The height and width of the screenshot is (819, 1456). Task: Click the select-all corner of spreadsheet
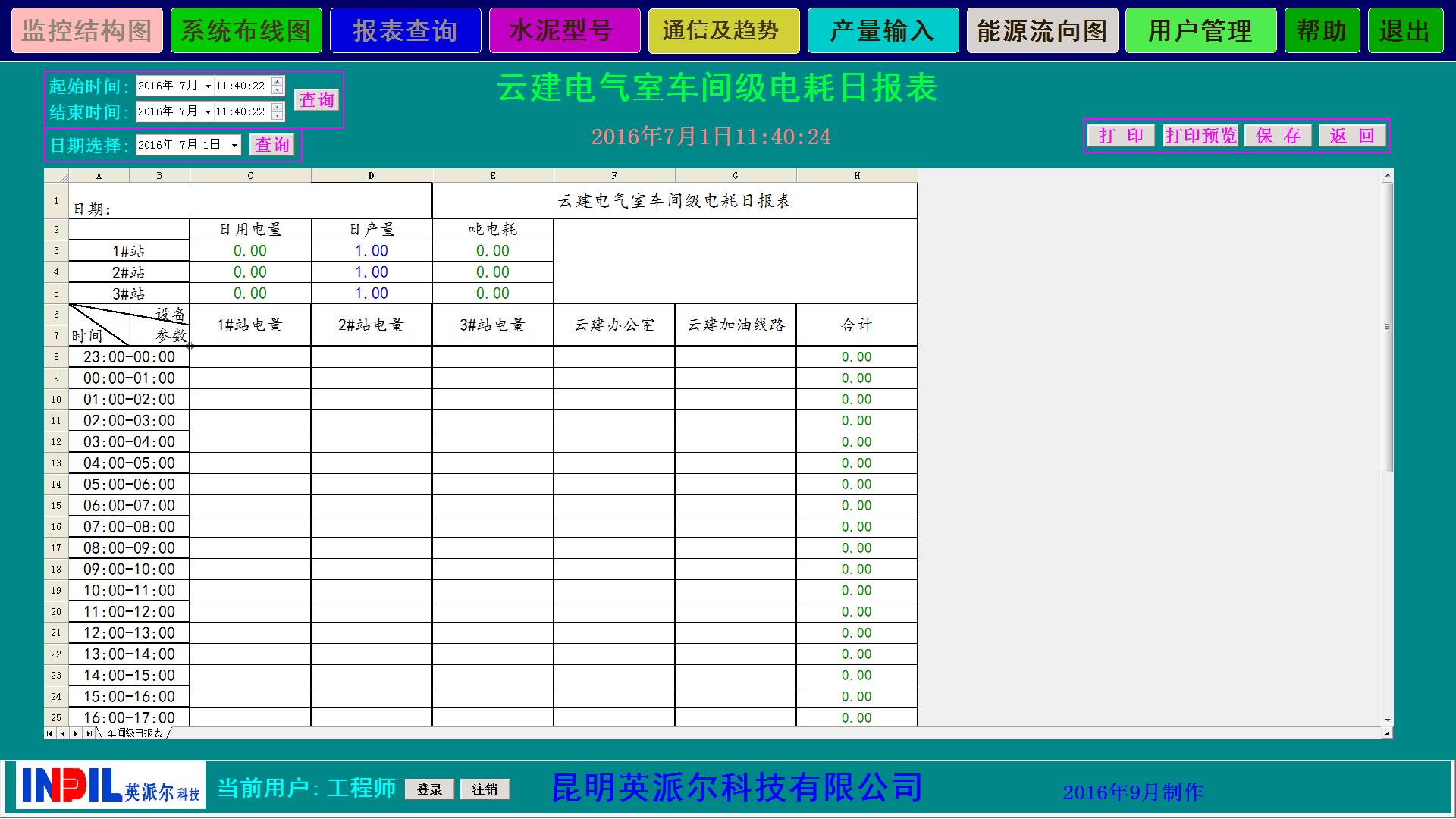coord(56,176)
